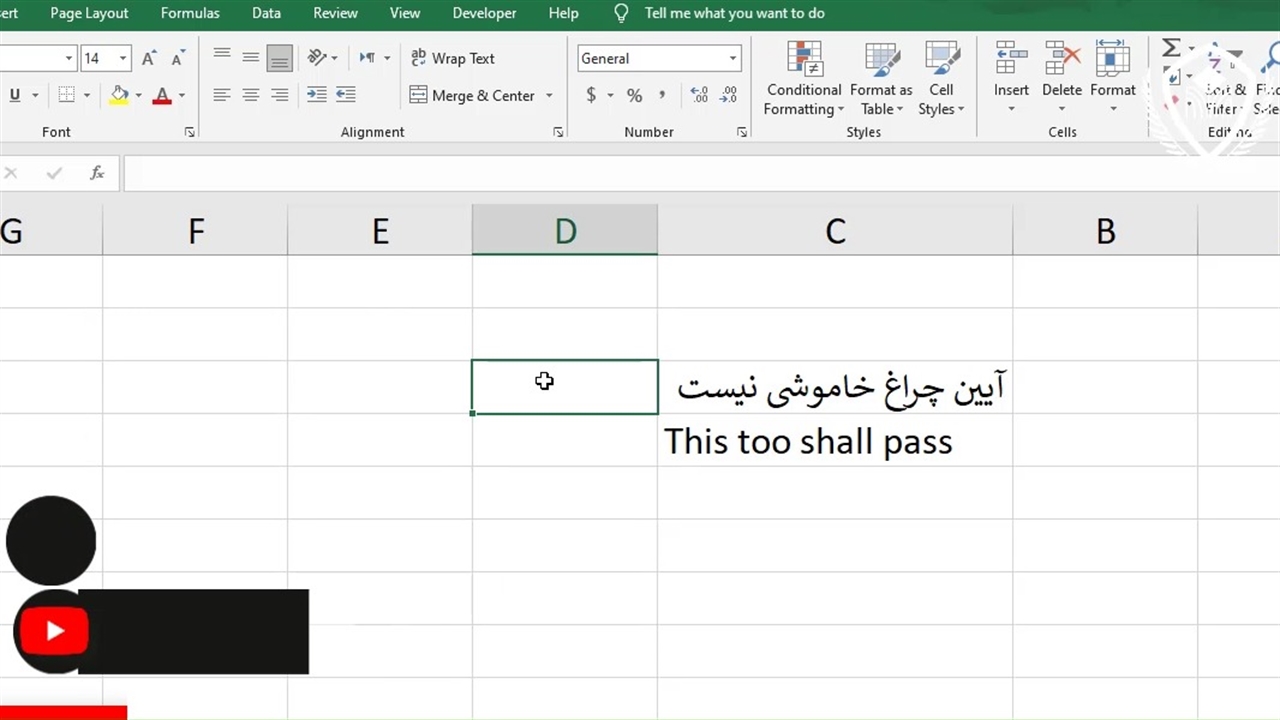Click the yellow Fill Color bucket
This screenshot has width=1280, height=720.
[x=119, y=95]
